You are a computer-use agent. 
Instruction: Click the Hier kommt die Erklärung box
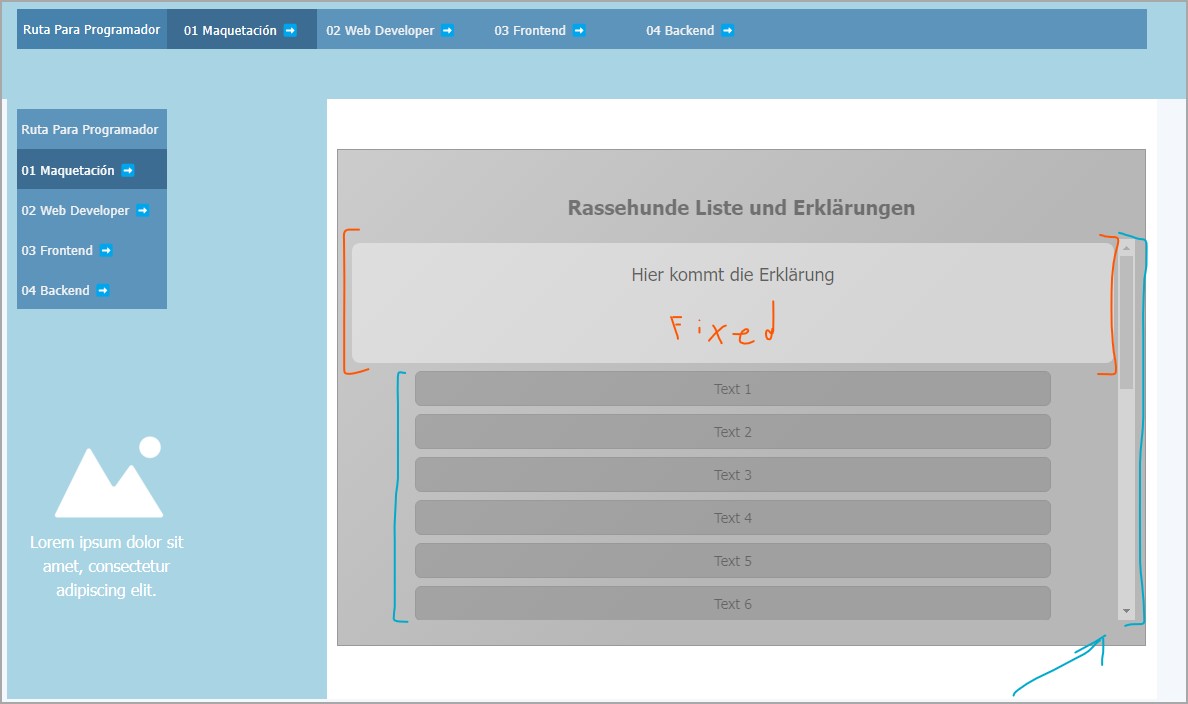(732, 302)
